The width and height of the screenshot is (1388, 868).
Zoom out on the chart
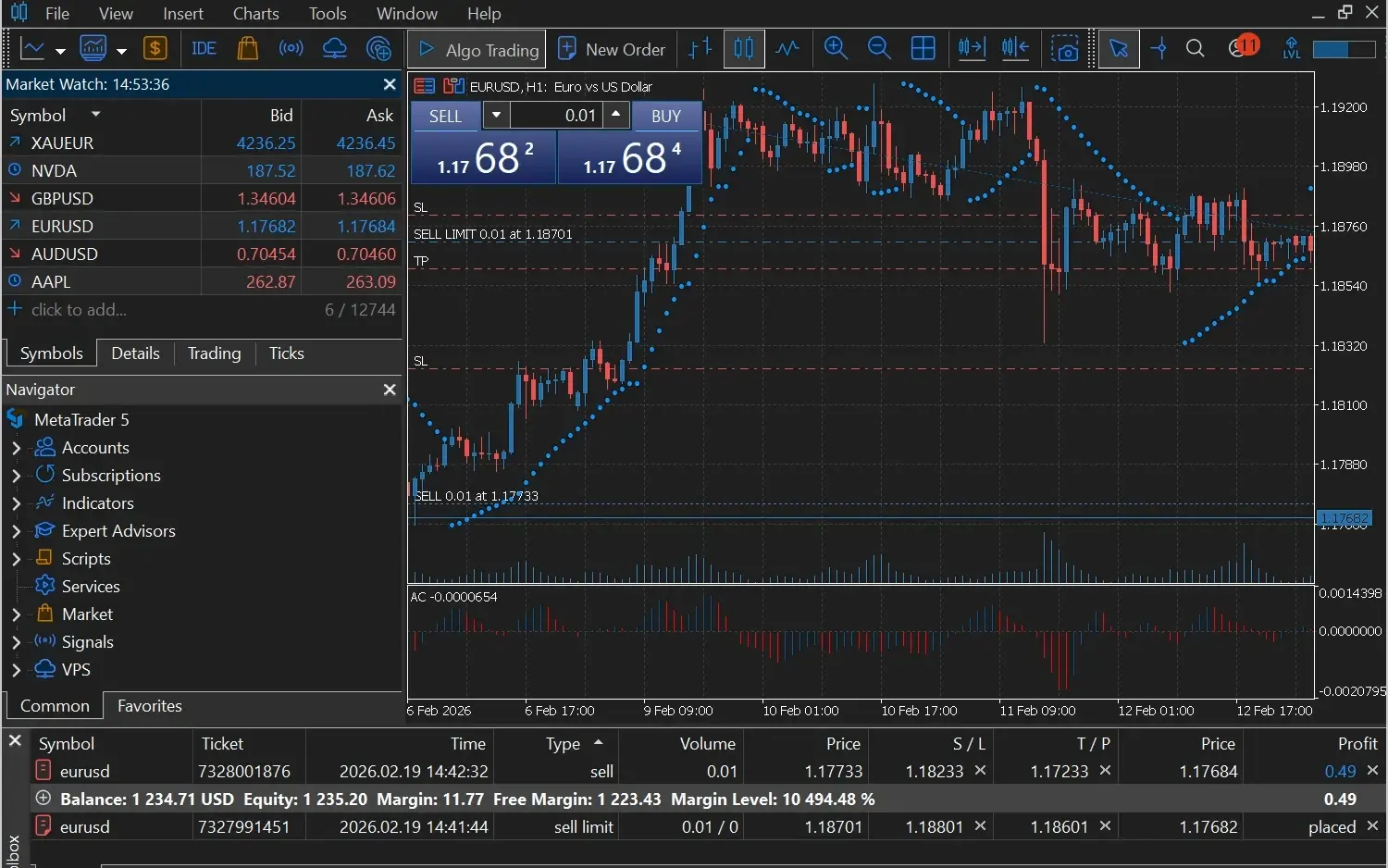coord(879,49)
